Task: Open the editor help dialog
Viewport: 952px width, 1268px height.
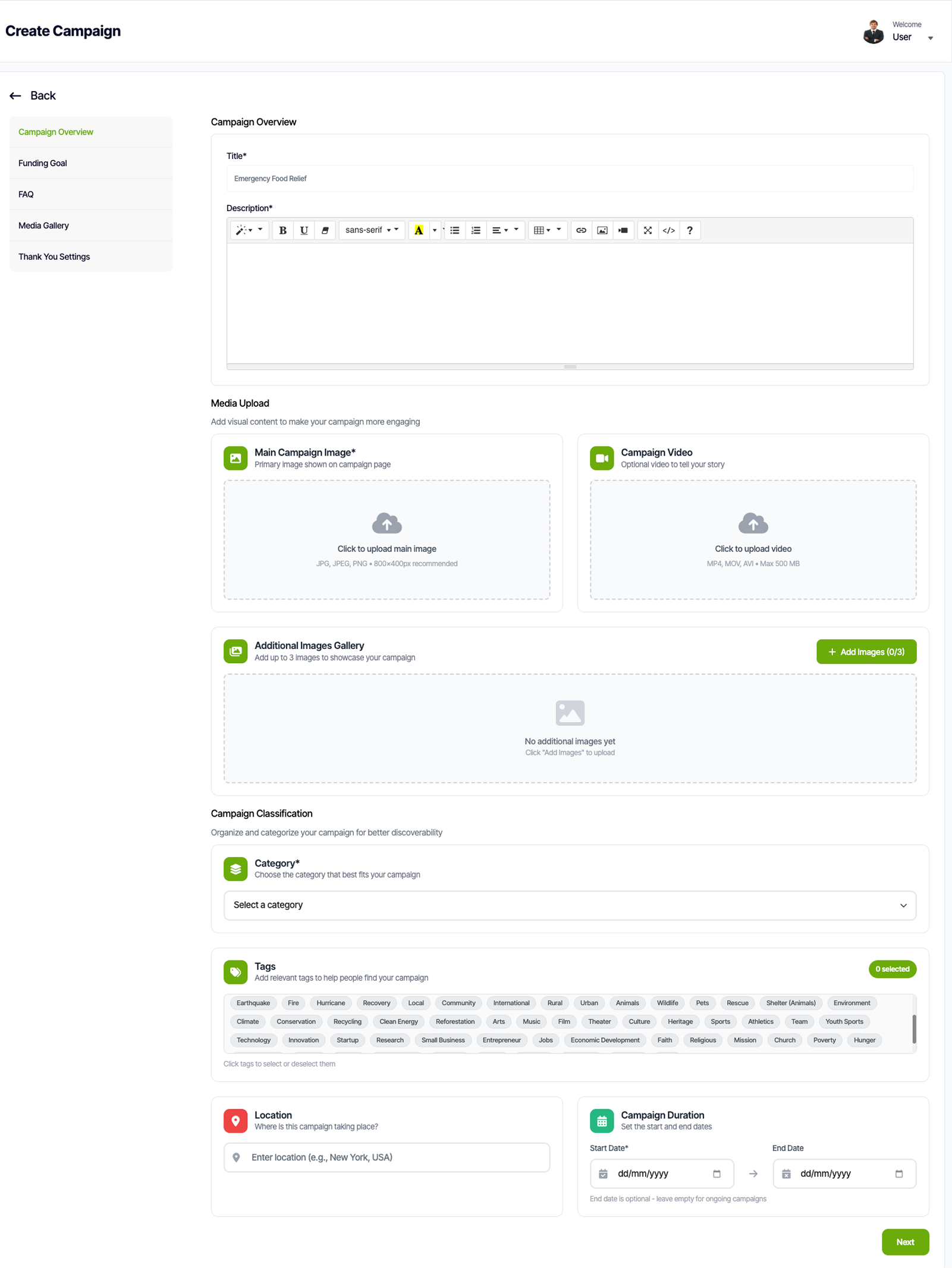Action: tap(689, 230)
